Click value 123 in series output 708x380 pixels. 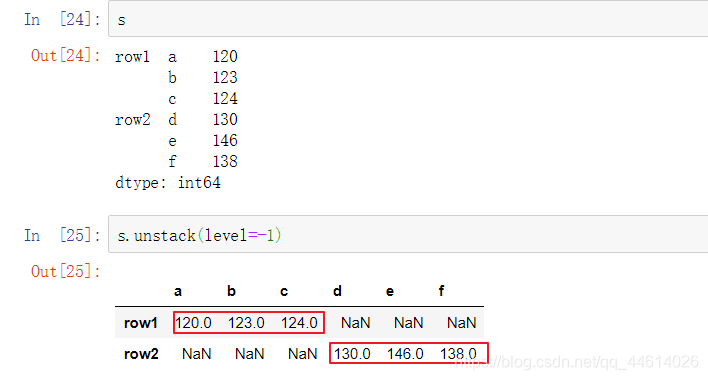tap(225, 77)
